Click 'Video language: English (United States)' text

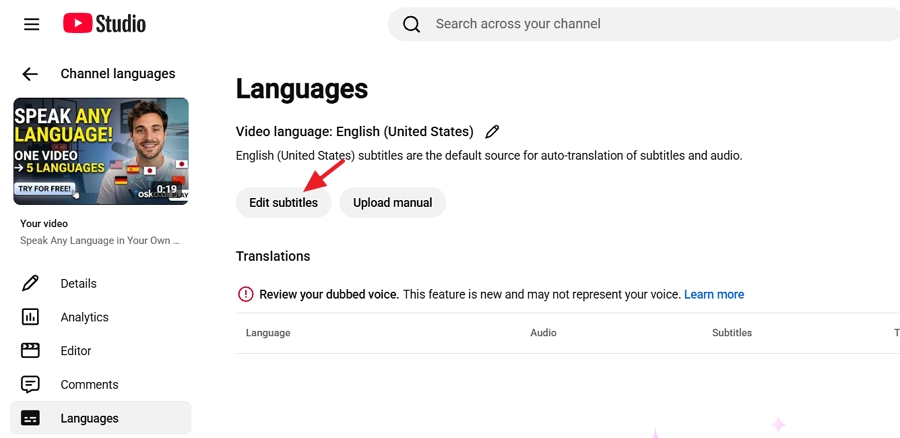[x=355, y=131]
